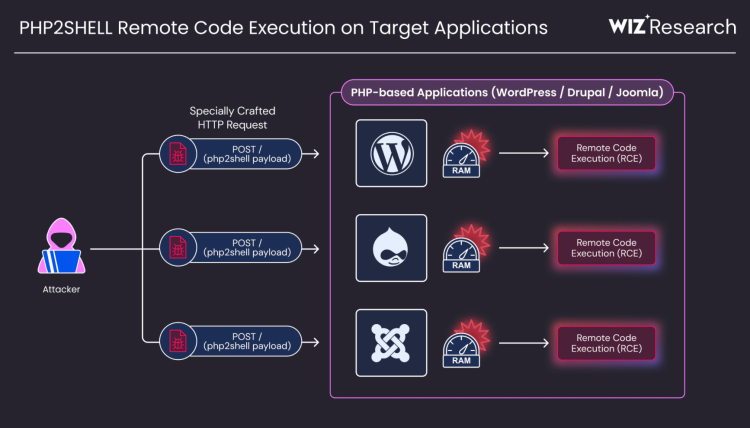
Task: Click the "Specially Crafted HTTP Request" caption
Action: [x=232, y=118]
